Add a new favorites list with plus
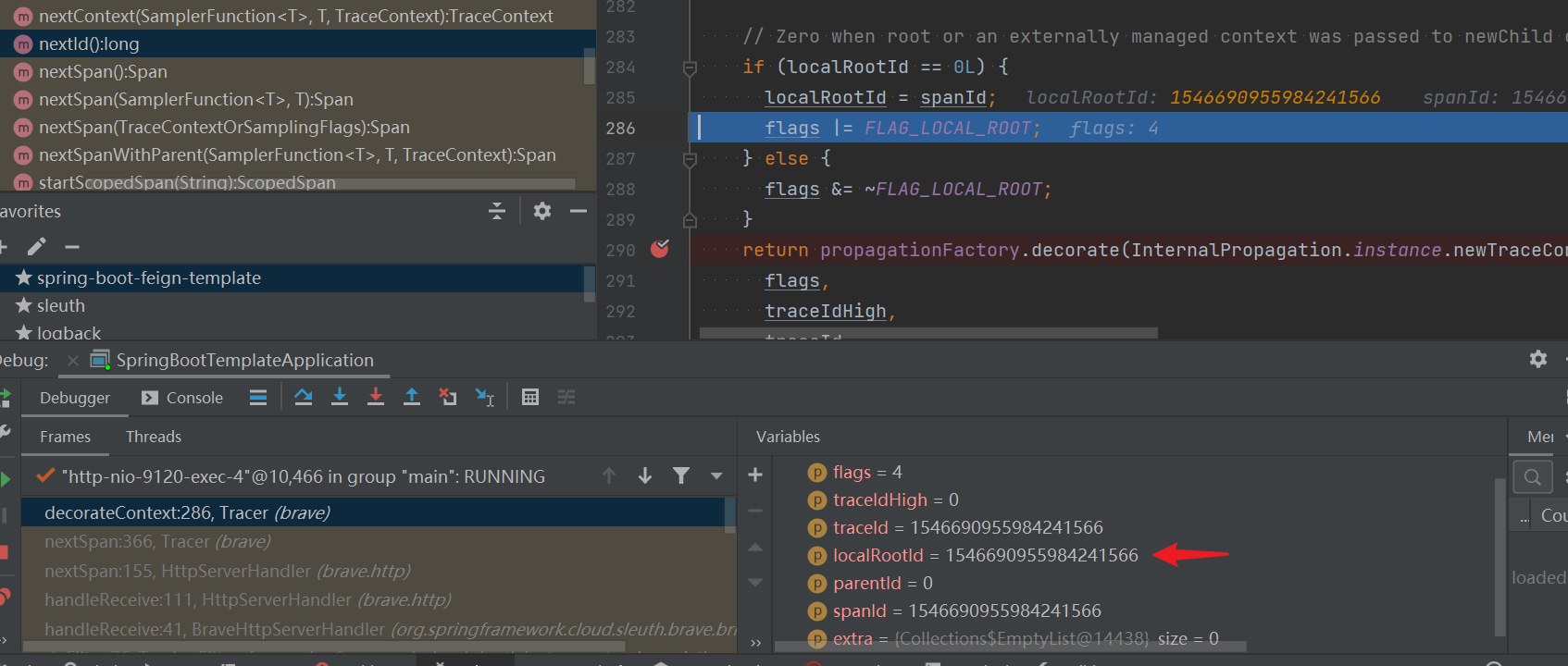 point(3,247)
